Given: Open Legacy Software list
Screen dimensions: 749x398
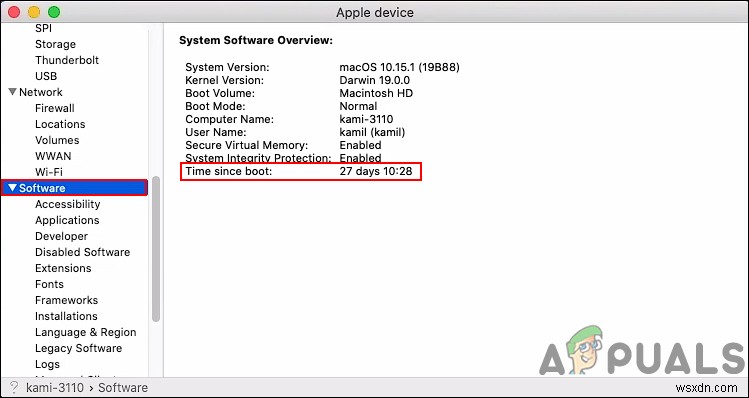Looking at the screenshot, I should coord(78,348).
